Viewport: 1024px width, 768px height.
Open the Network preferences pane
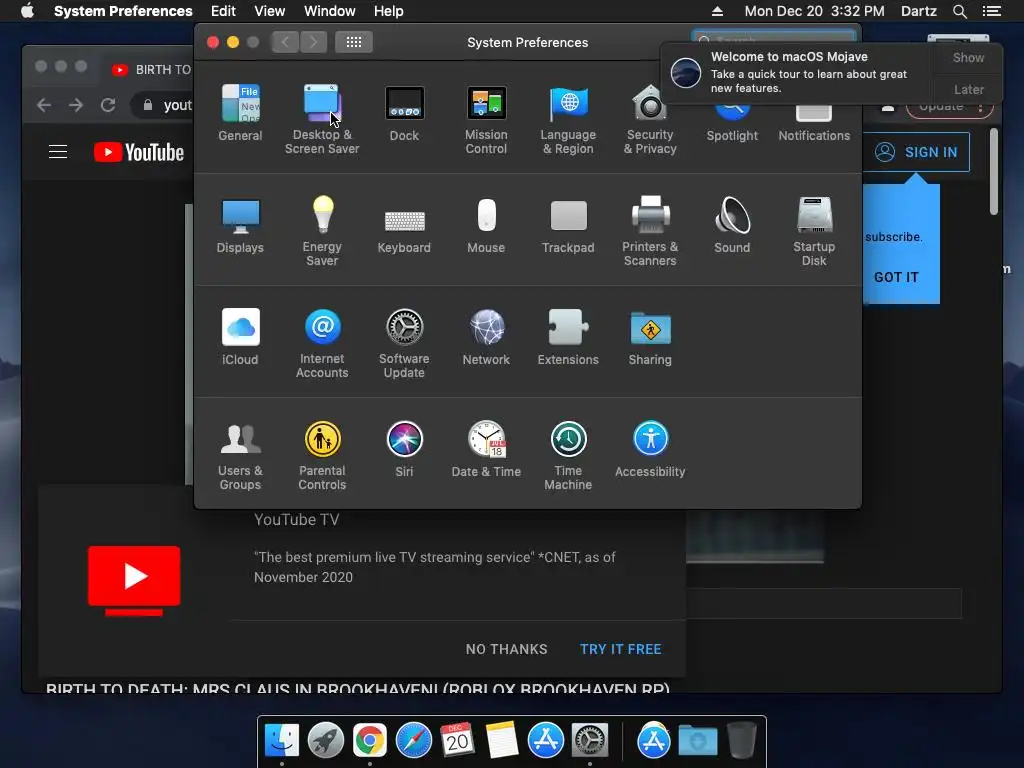487,337
